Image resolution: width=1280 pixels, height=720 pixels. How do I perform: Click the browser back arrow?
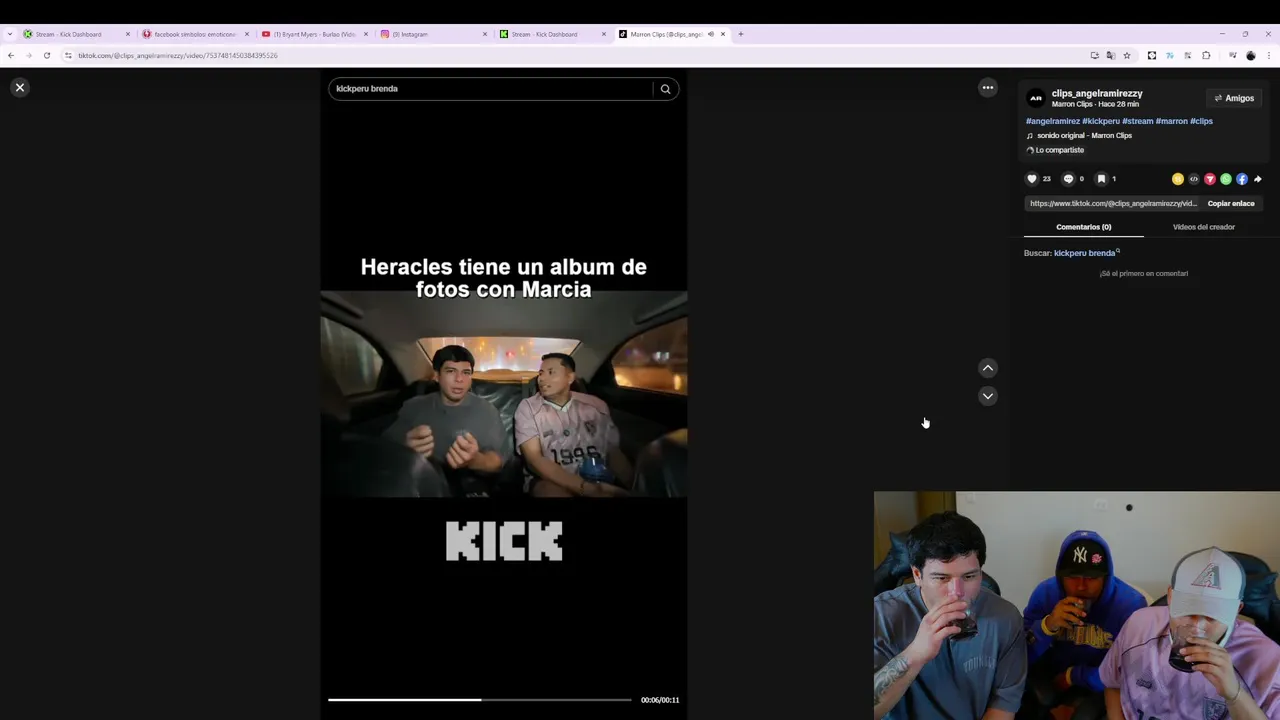tap(11, 55)
